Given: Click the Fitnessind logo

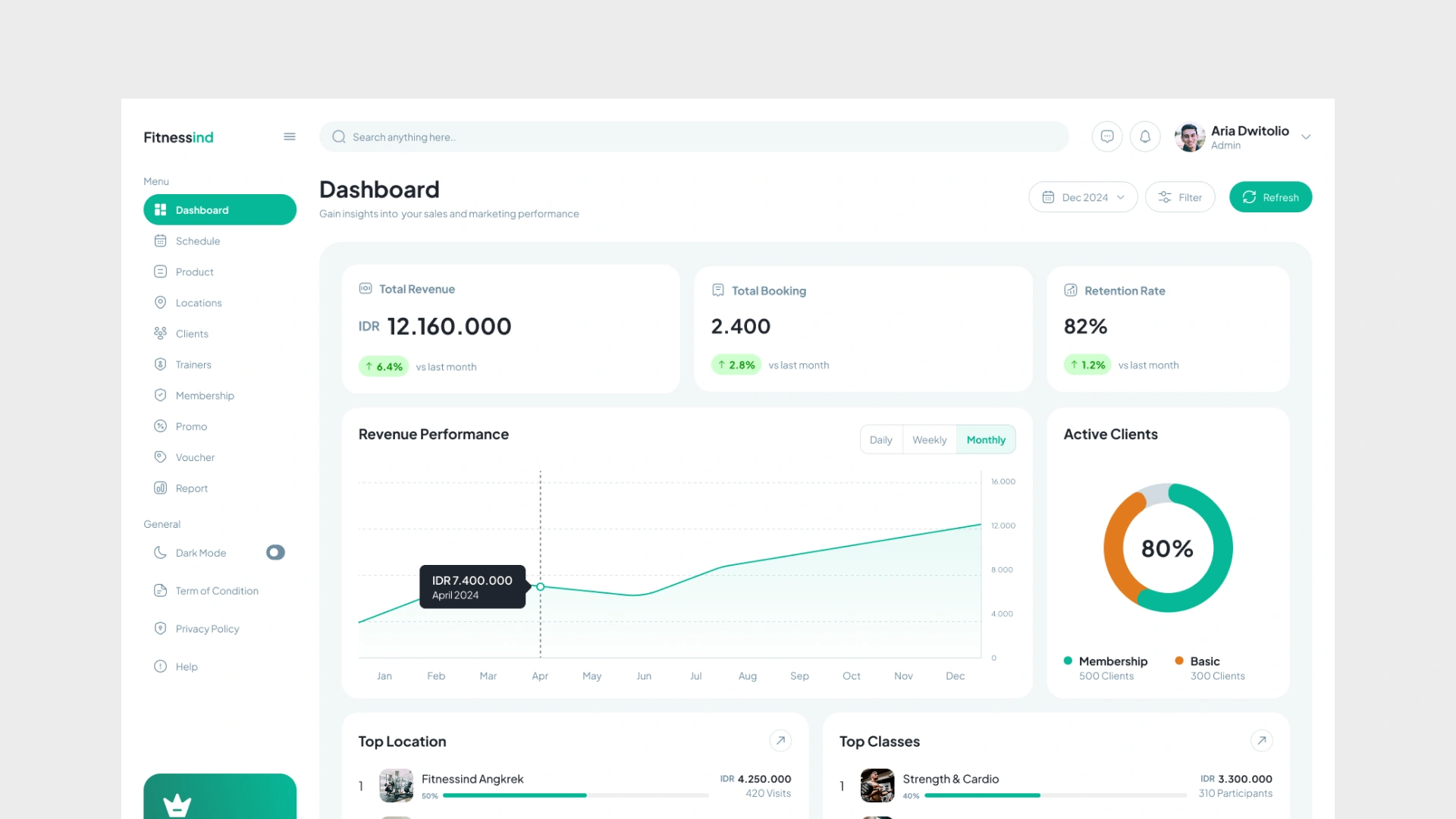Looking at the screenshot, I should (x=178, y=137).
